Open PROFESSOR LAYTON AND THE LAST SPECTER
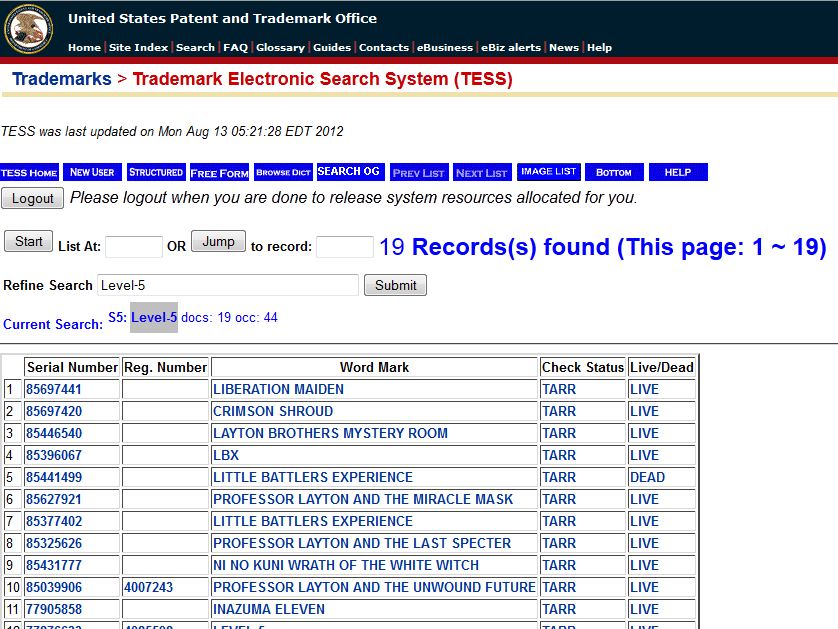Image resolution: width=838 pixels, height=629 pixels. coord(362,543)
